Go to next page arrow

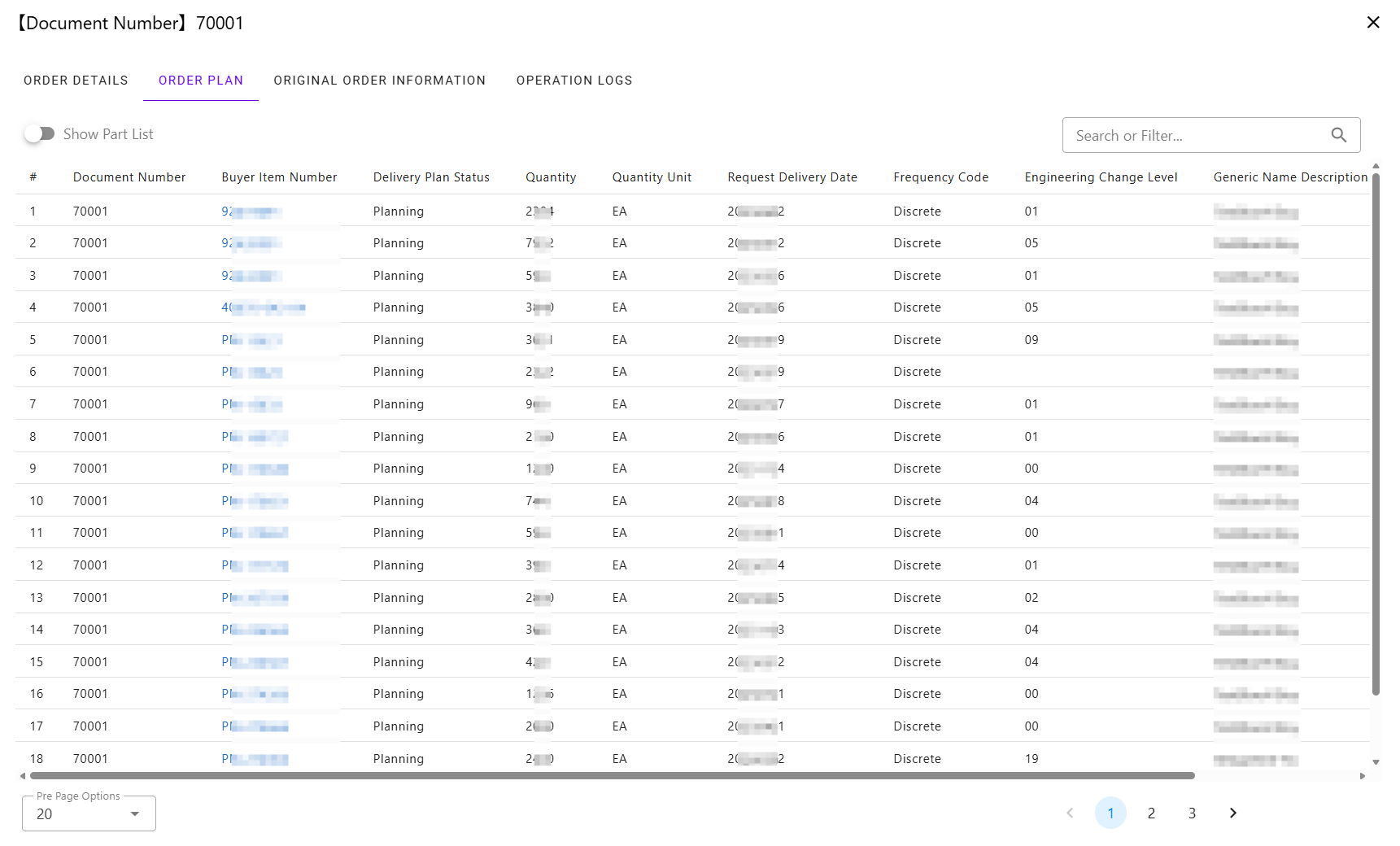[x=1232, y=813]
